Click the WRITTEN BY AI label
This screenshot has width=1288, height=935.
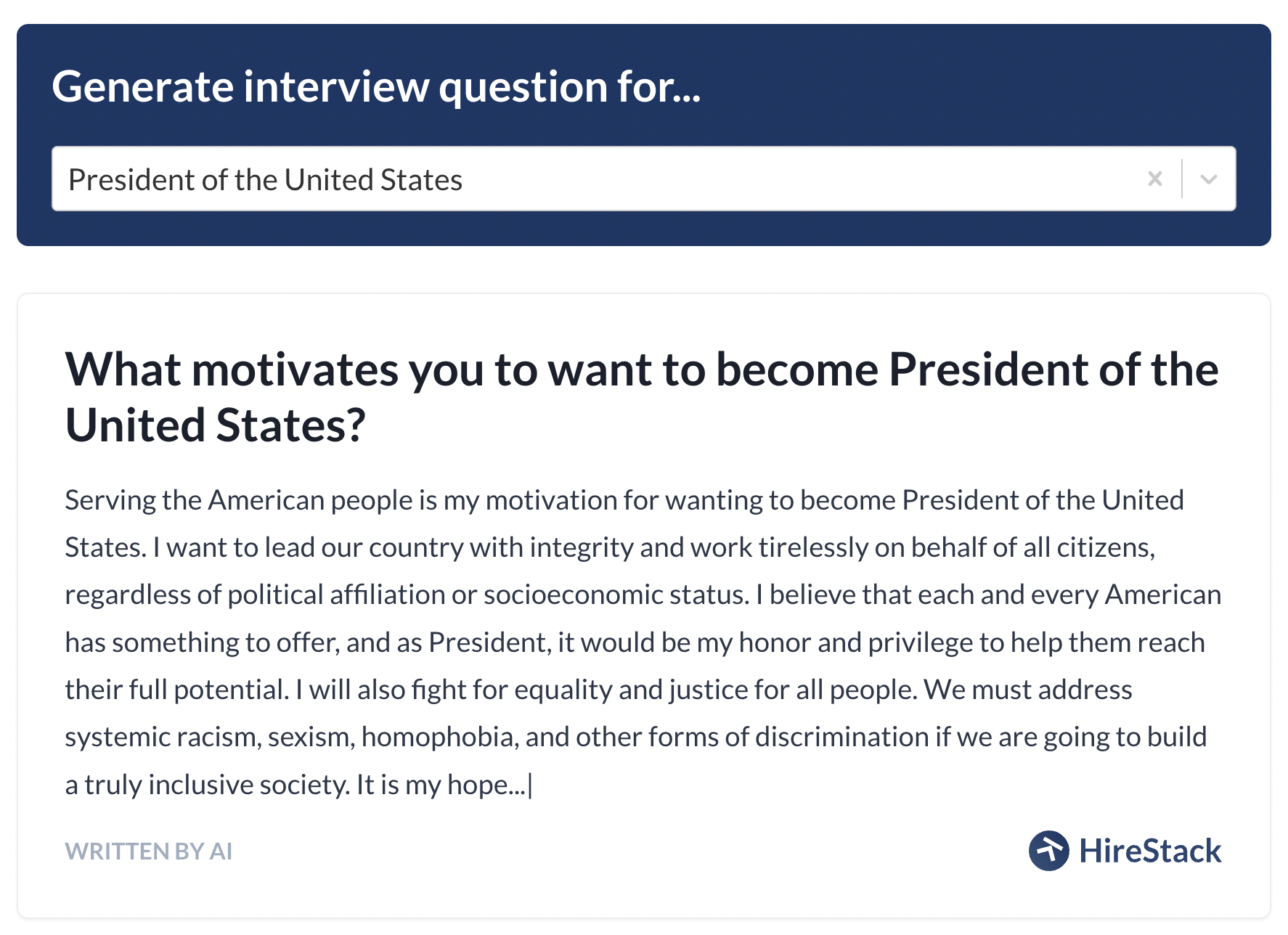point(149,852)
